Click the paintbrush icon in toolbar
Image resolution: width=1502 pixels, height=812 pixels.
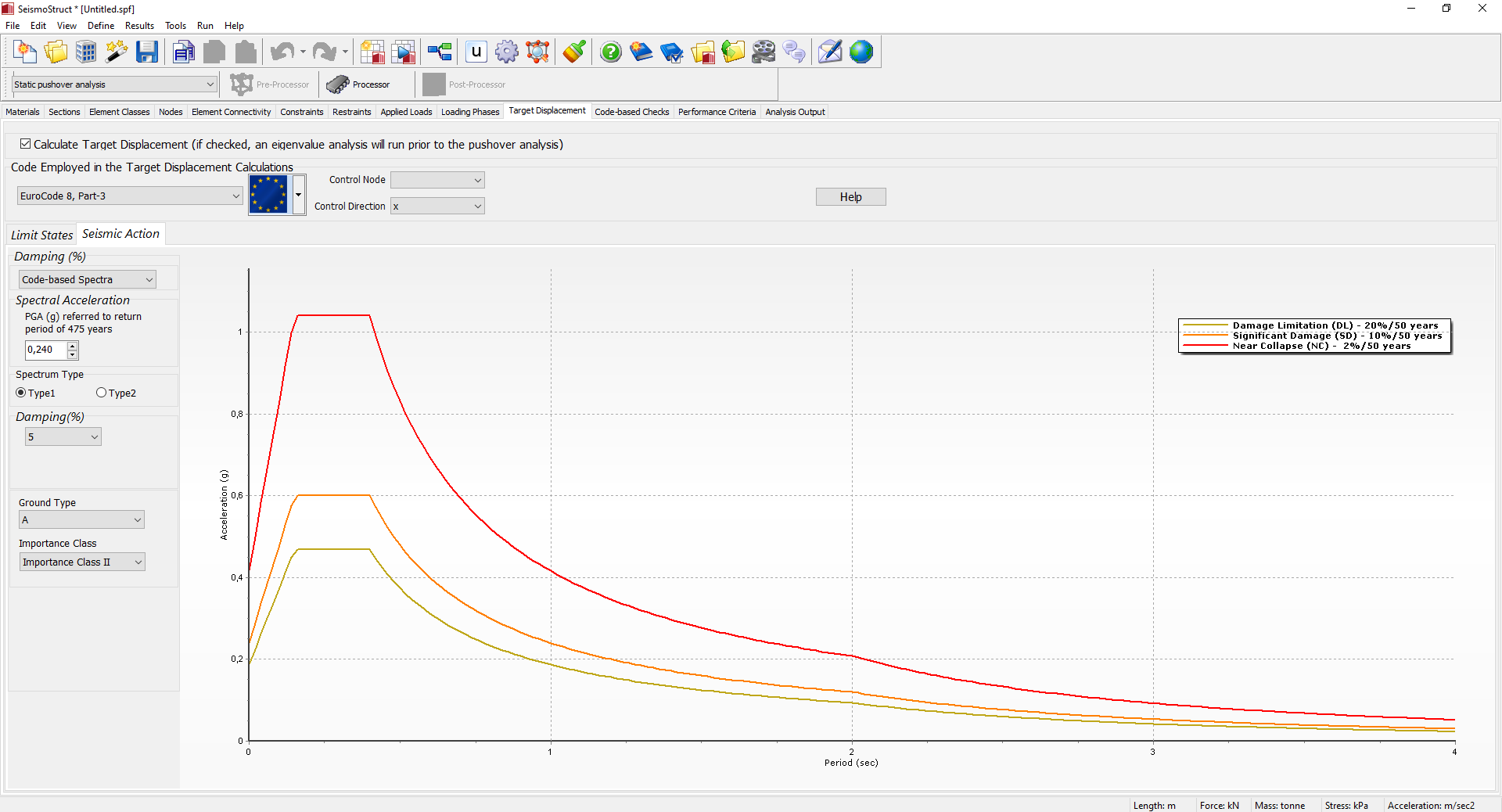click(x=574, y=52)
